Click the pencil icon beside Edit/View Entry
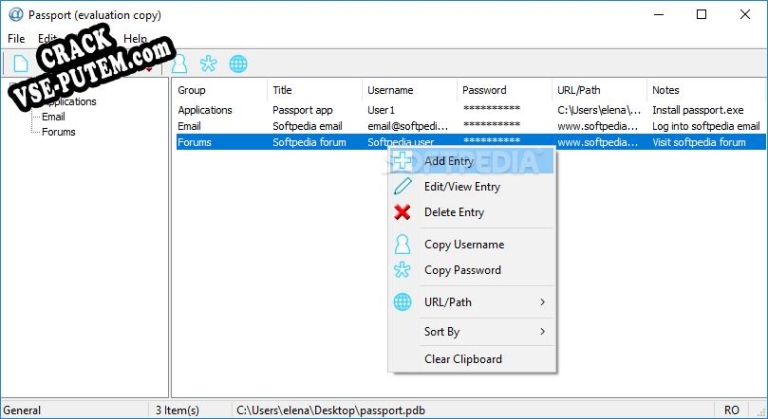 pyautogui.click(x=402, y=186)
